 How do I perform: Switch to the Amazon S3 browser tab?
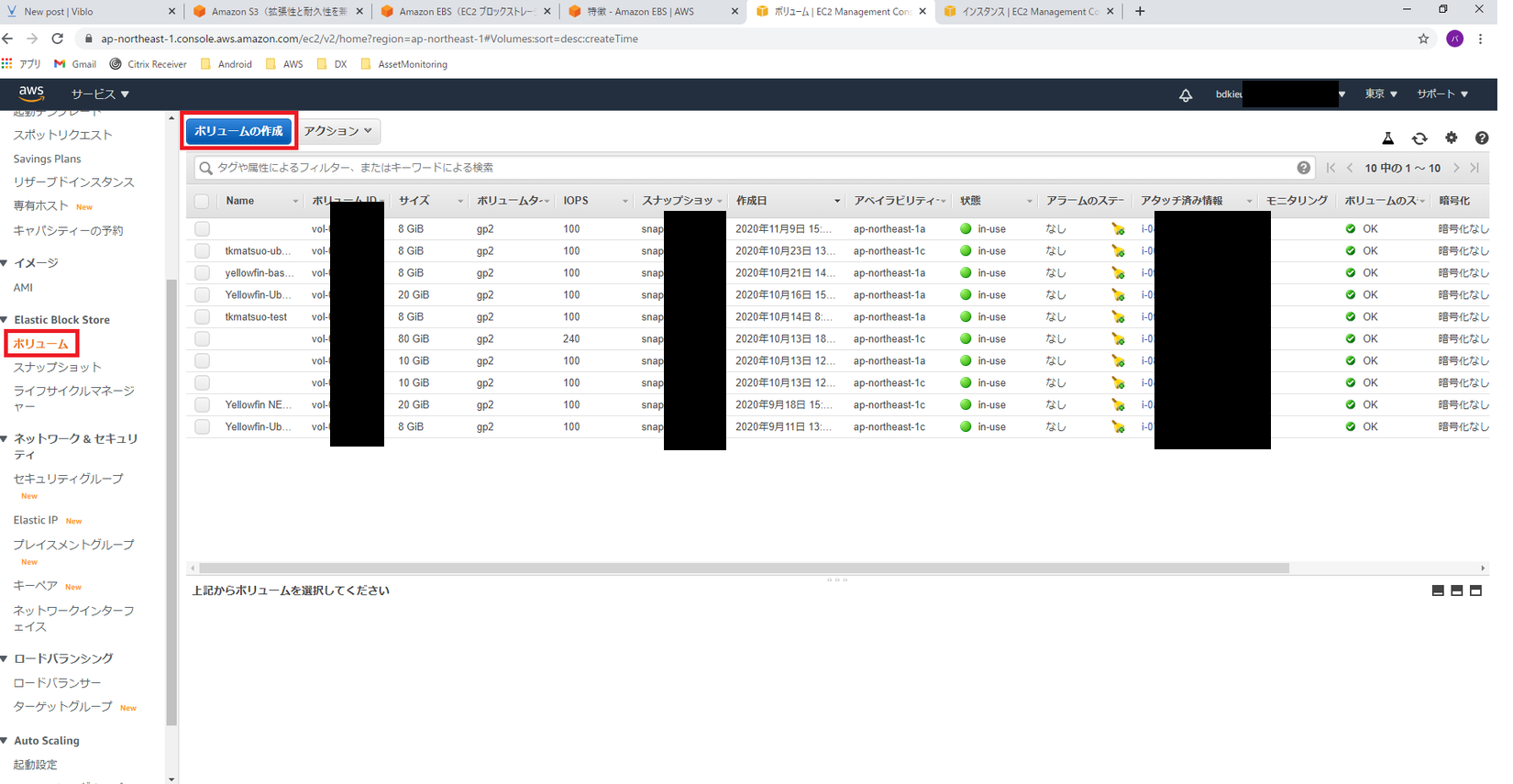point(278,11)
